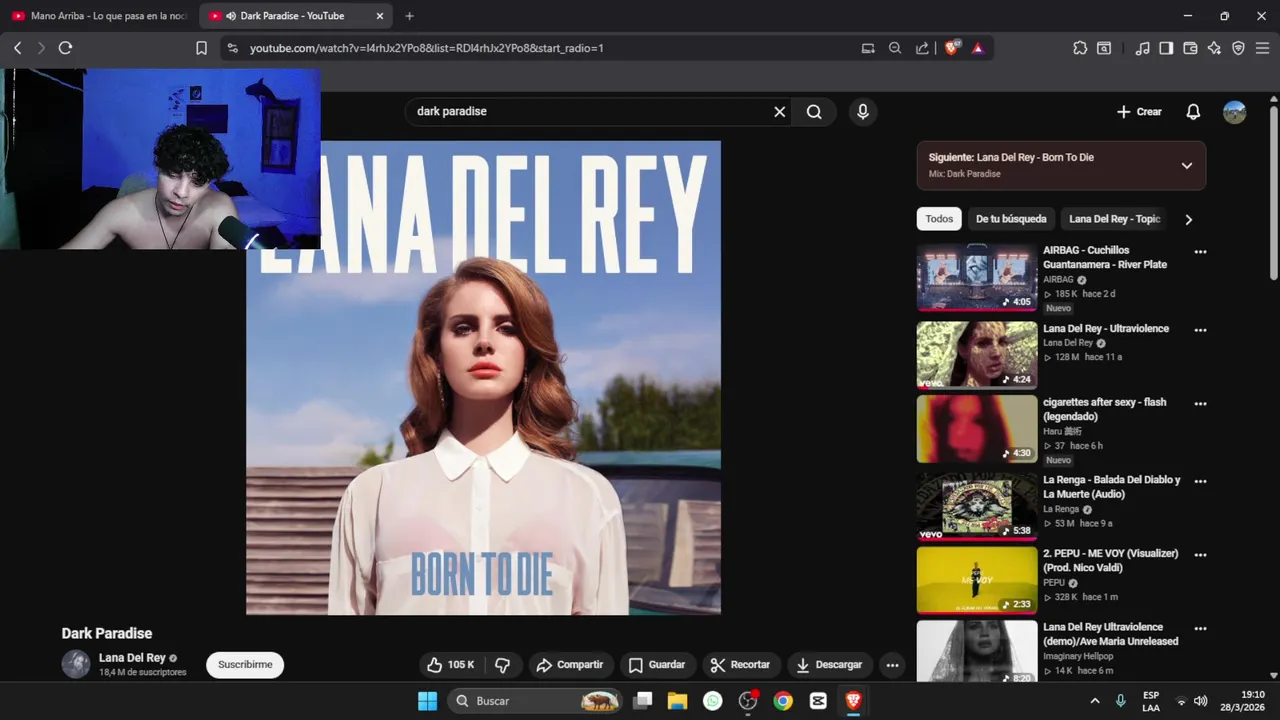Open the account avatar menu
The width and height of the screenshot is (1280, 720).
click(x=1235, y=112)
